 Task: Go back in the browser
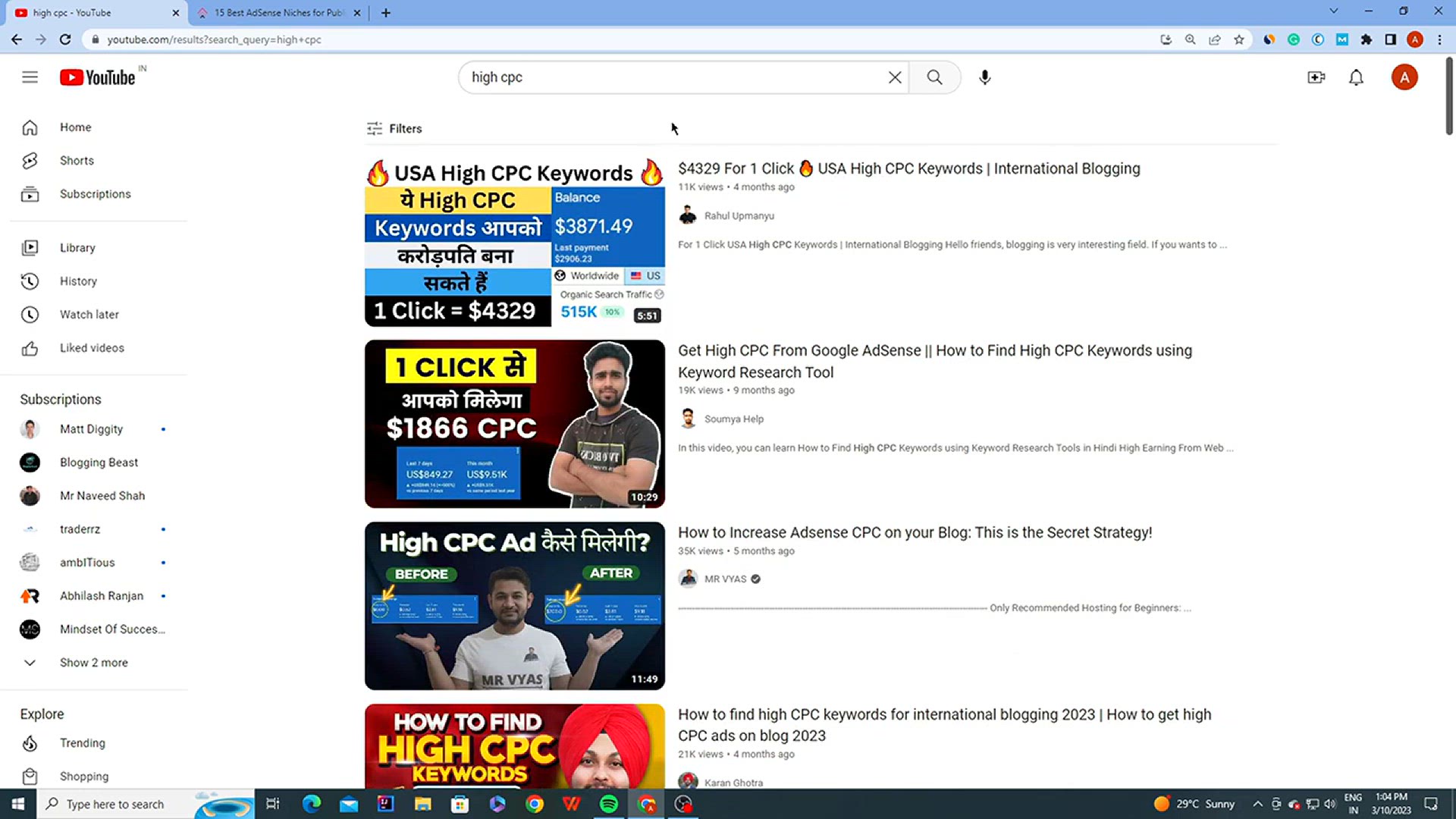pyautogui.click(x=17, y=39)
